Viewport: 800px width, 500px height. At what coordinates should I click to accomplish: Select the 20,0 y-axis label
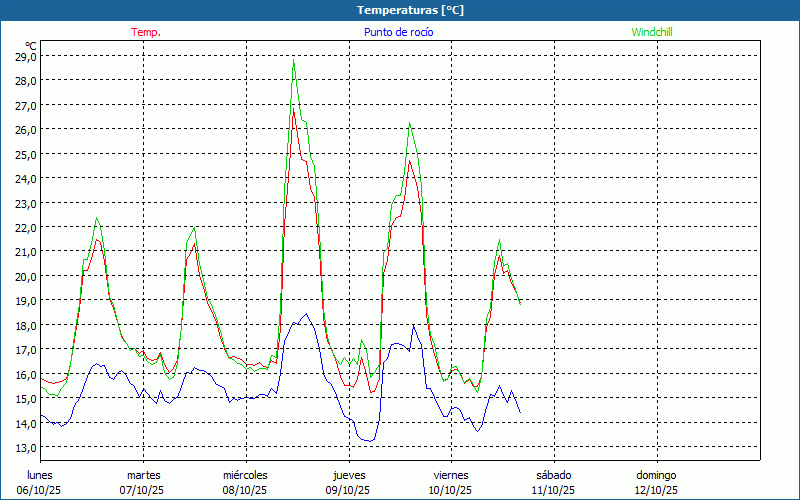(26, 276)
